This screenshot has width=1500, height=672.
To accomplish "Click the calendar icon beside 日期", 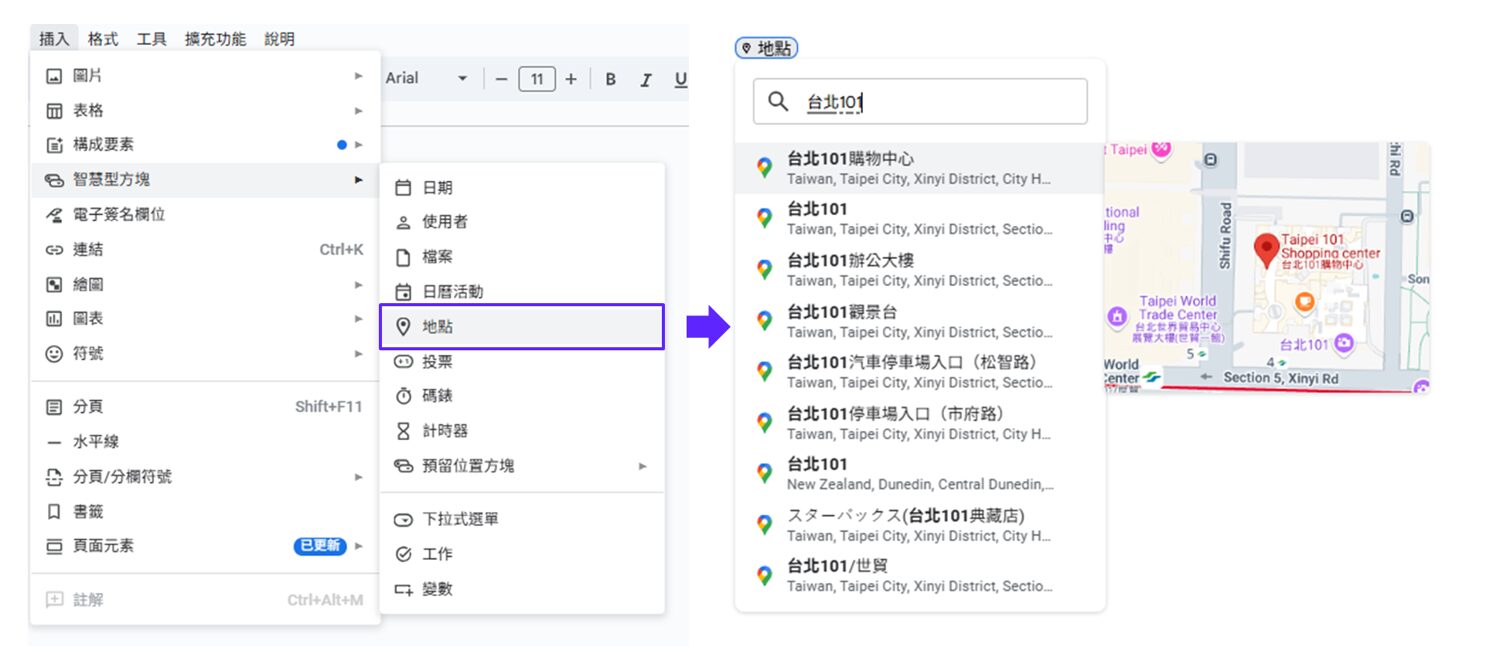I will [404, 188].
